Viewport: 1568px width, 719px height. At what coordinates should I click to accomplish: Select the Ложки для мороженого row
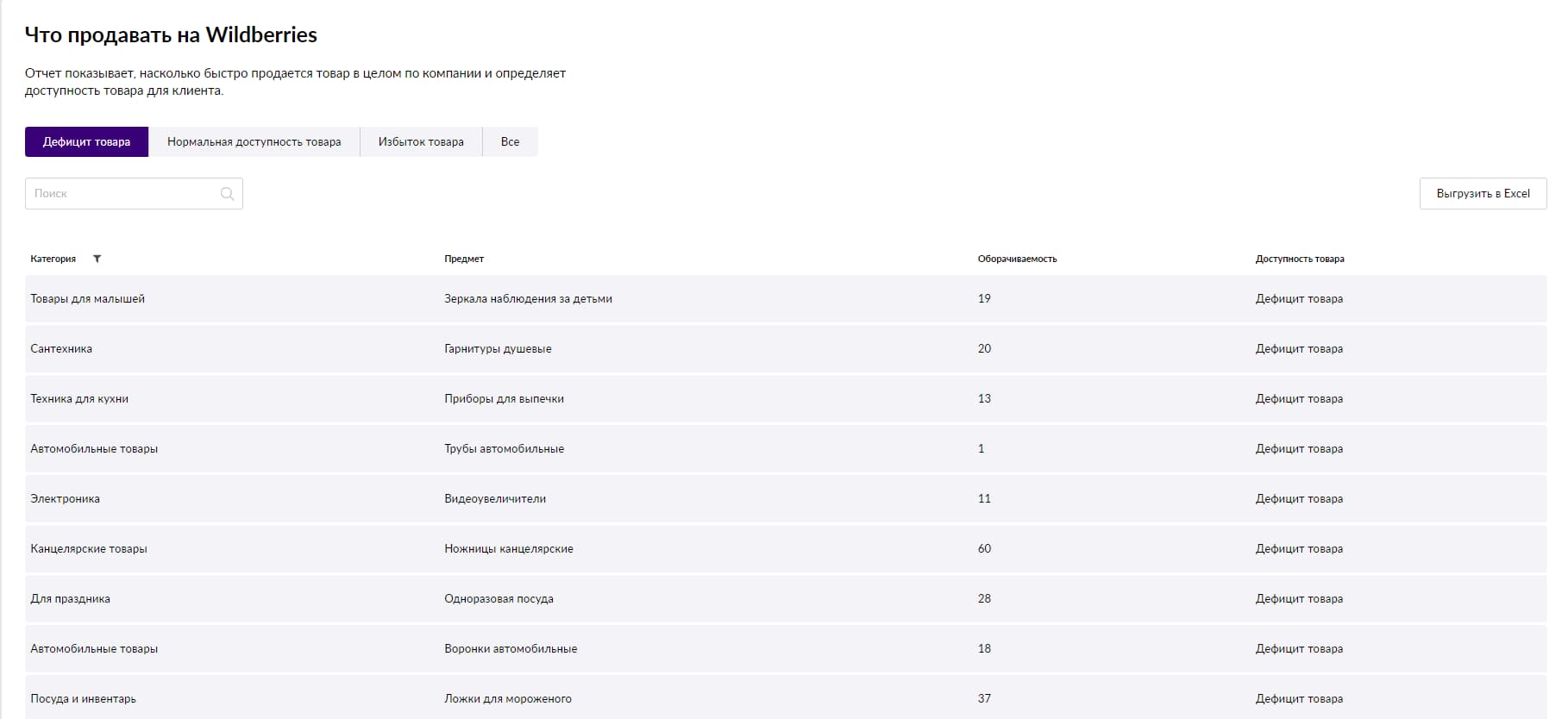786,697
